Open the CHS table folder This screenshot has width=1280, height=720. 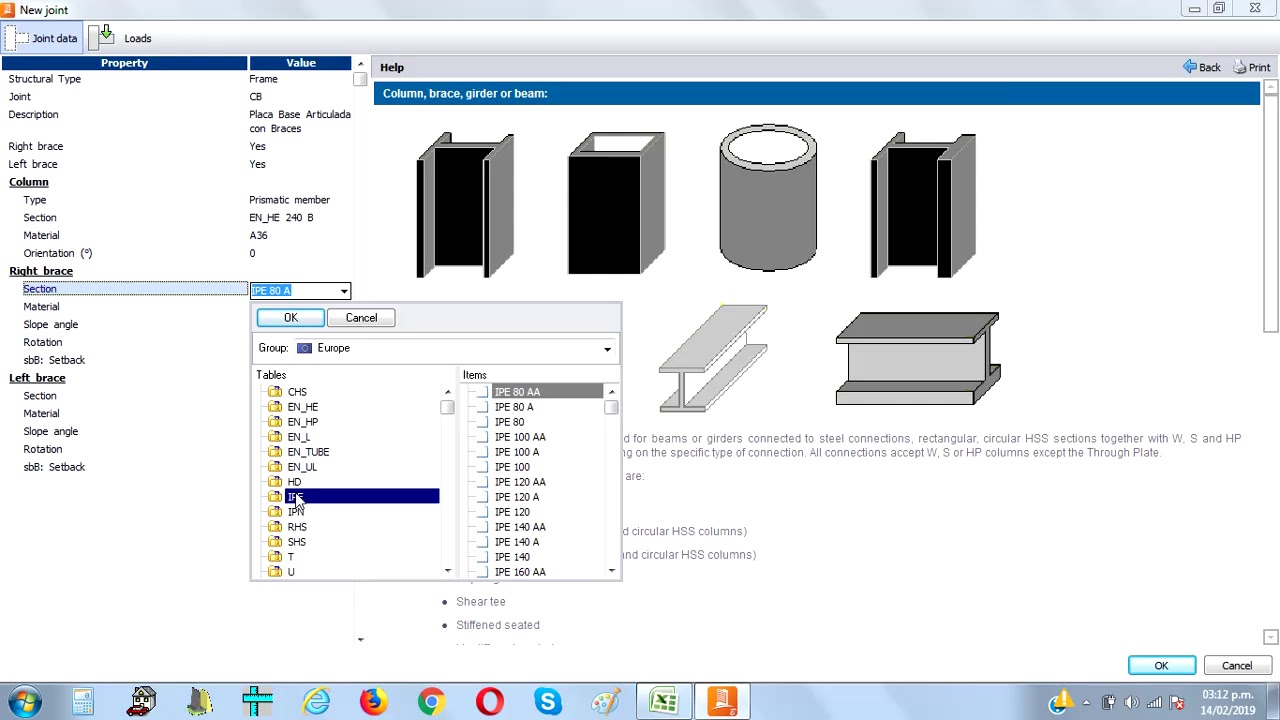pos(297,392)
